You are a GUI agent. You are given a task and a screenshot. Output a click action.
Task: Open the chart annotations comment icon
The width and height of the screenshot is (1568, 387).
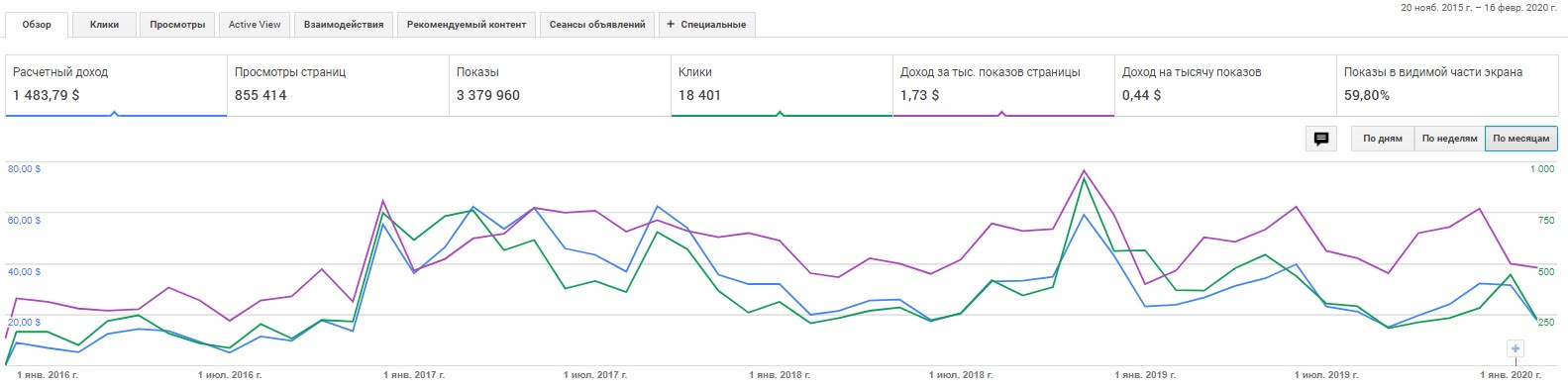[x=1321, y=139]
